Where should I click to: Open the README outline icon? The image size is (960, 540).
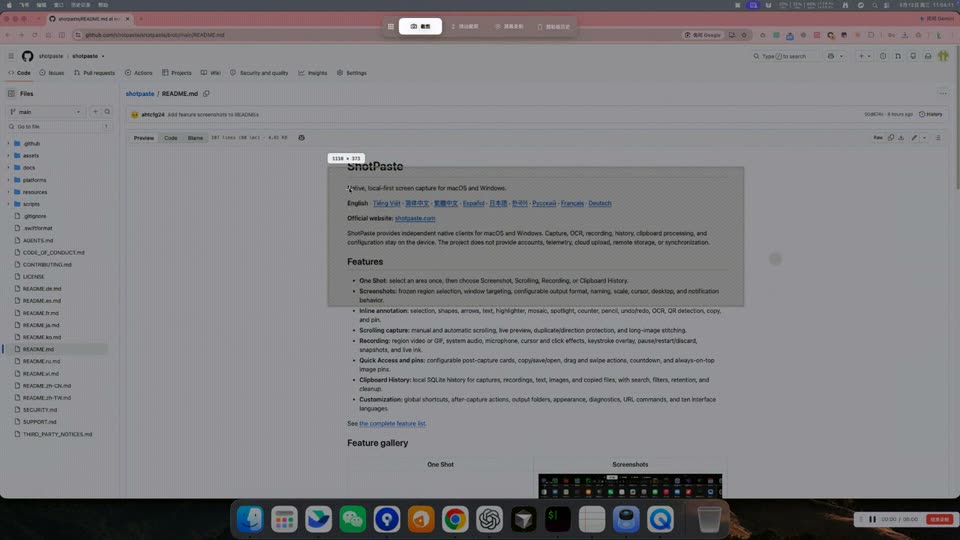coord(938,138)
